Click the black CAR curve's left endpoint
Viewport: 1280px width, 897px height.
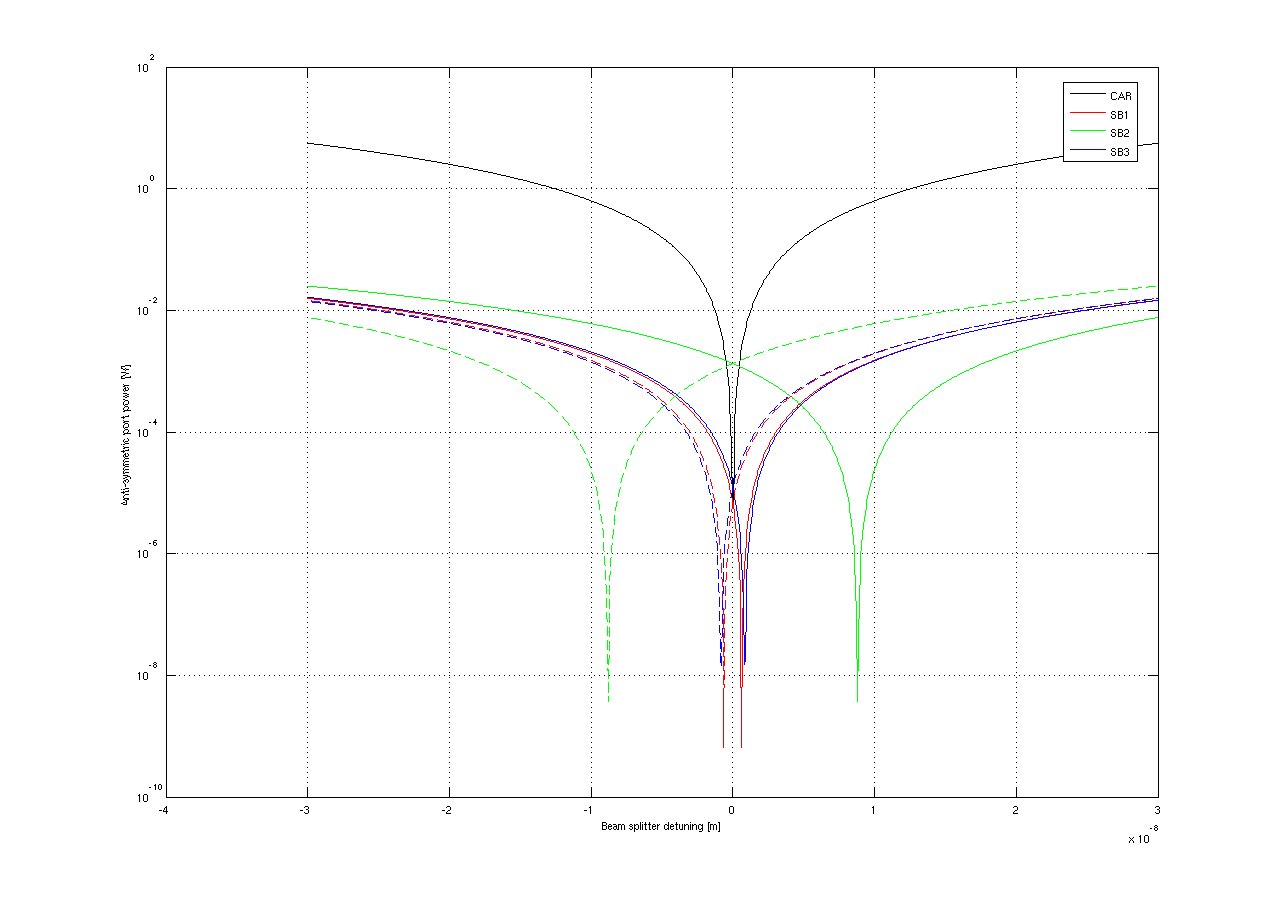(x=307, y=143)
